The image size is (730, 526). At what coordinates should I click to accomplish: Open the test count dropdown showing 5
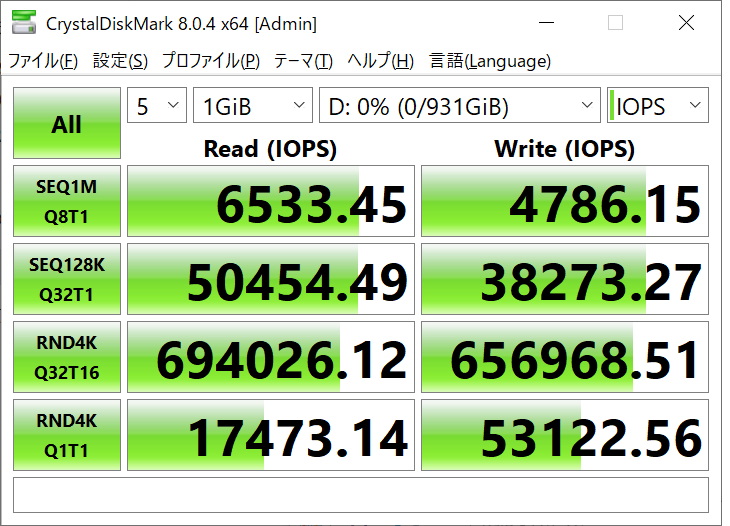pyautogui.click(x=157, y=105)
